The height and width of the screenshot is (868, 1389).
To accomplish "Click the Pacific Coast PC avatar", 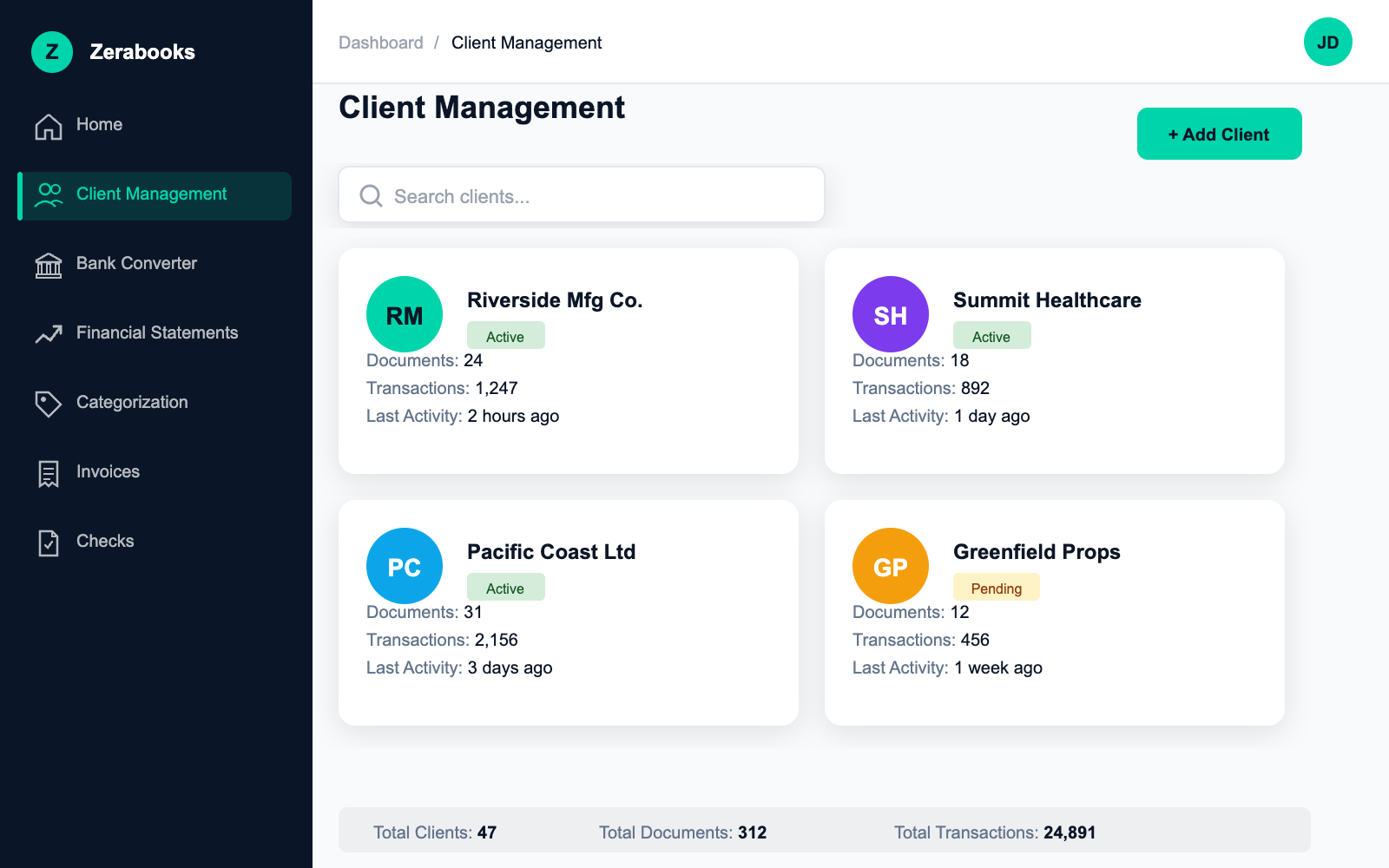I will 405,566.
